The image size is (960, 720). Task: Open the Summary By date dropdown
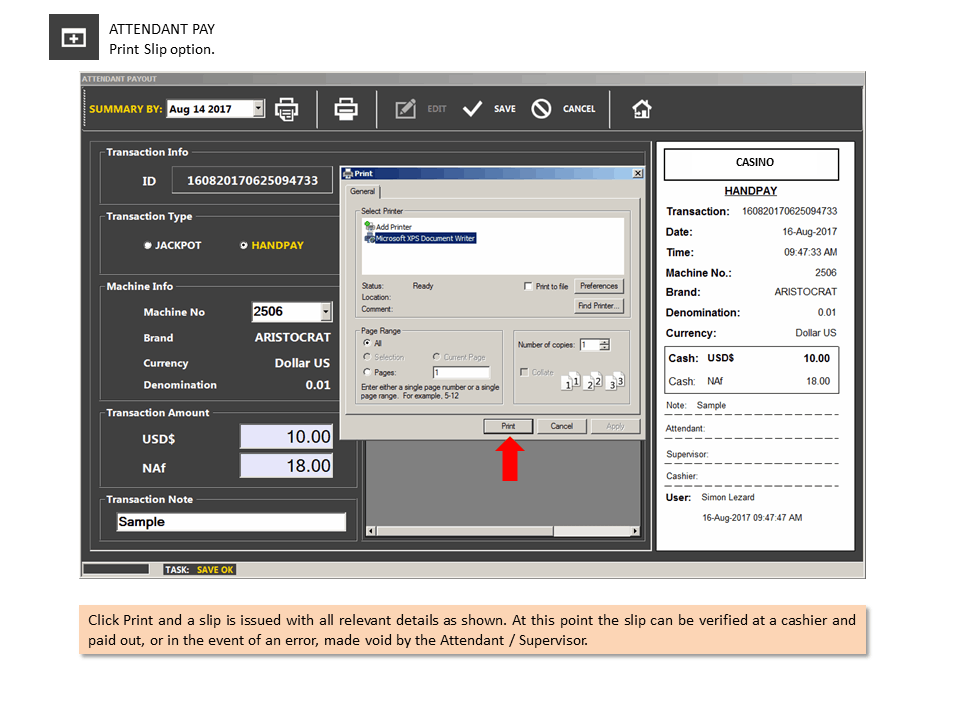258,108
